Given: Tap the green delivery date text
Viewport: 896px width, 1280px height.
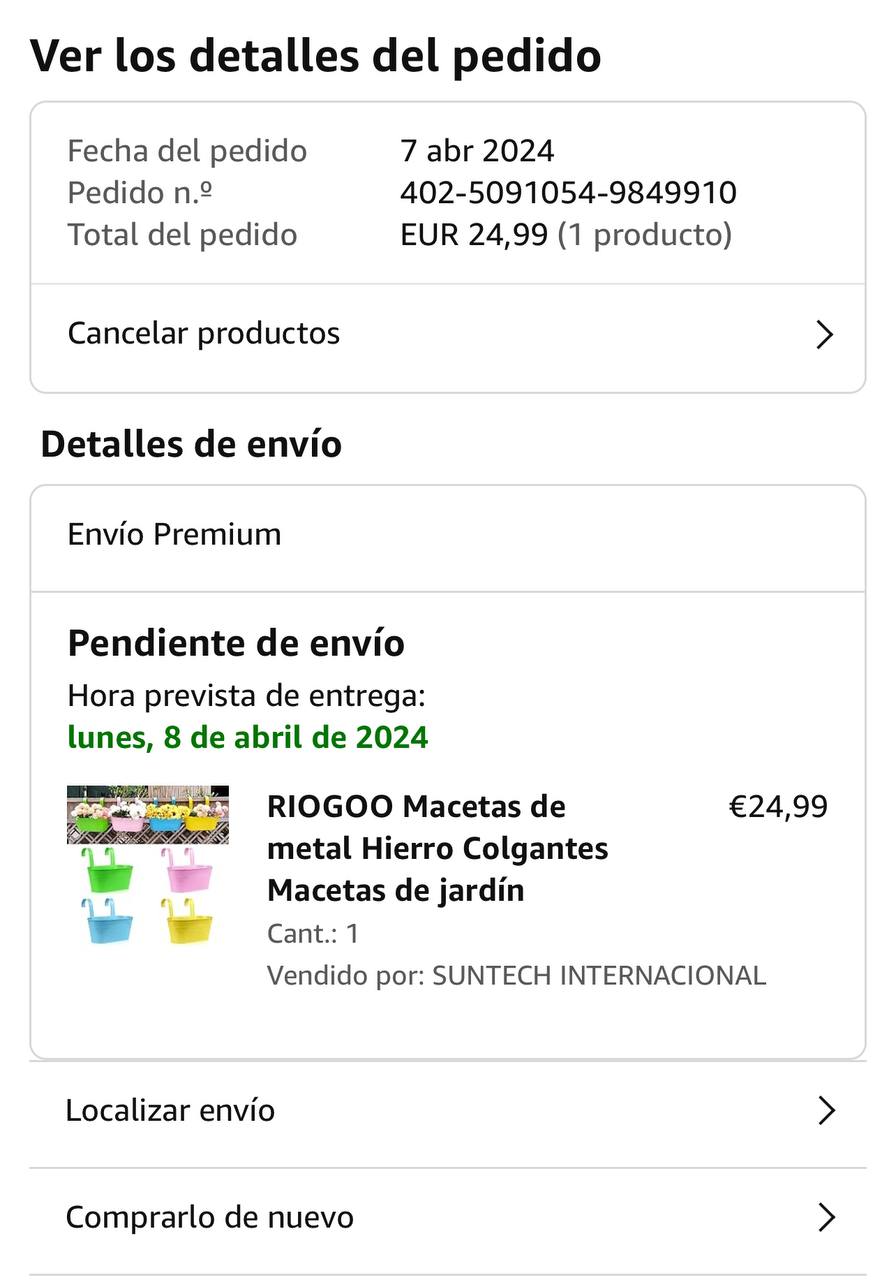Looking at the screenshot, I should (x=247, y=737).
